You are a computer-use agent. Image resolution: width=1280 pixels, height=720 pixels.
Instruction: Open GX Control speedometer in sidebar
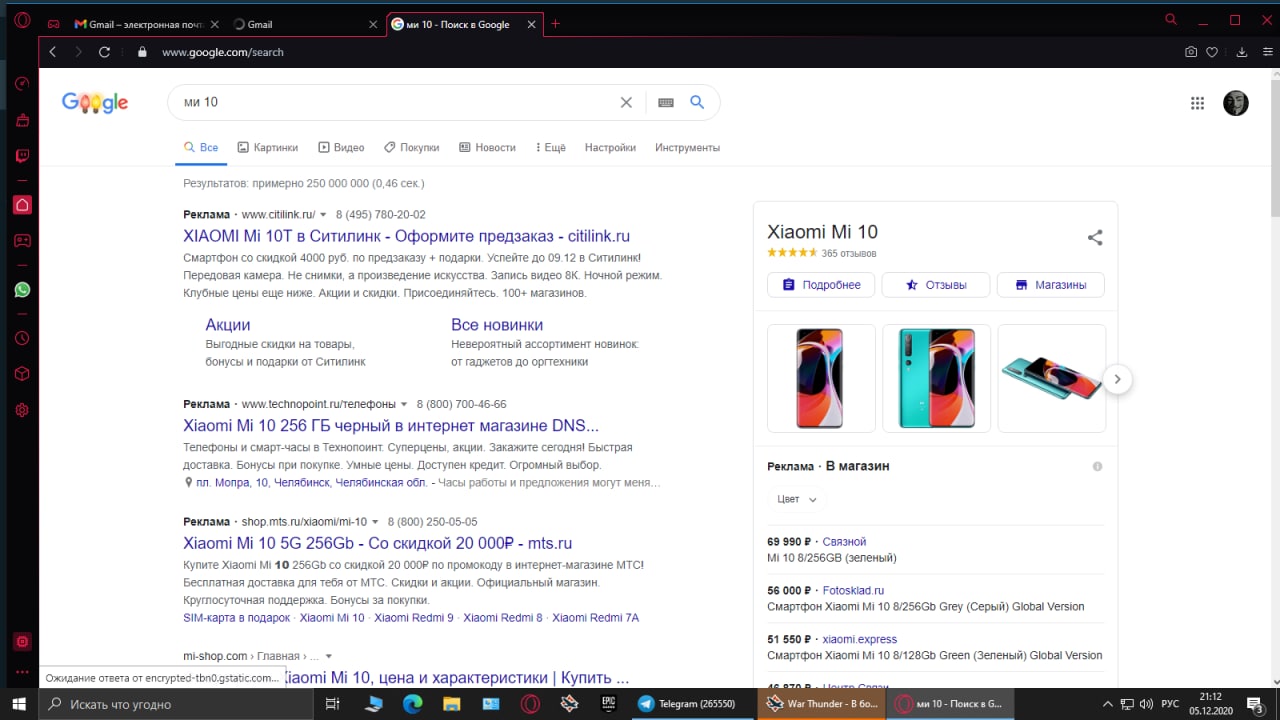coord(22,84)
